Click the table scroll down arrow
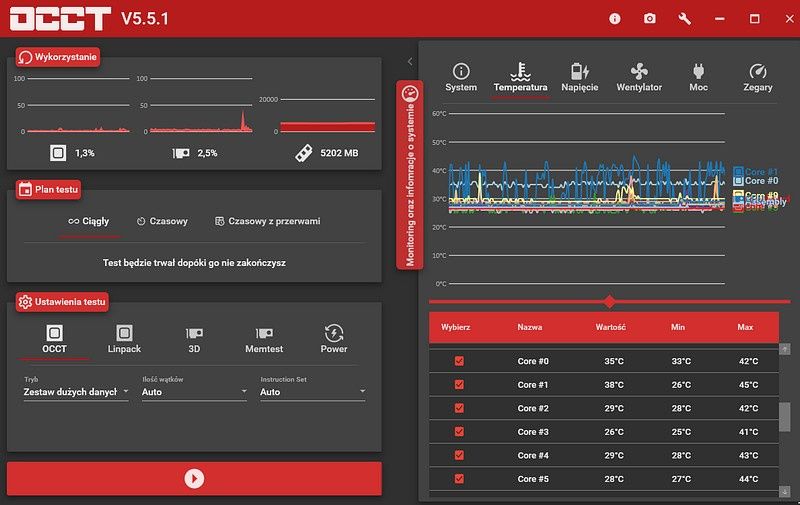Image resolution: width=800 pixels, height=505 pixels. pos(785,492)
